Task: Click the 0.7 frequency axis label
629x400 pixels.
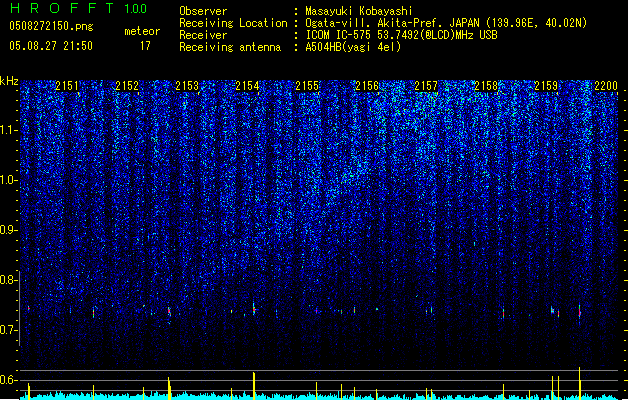Action: tap(9, 330)
